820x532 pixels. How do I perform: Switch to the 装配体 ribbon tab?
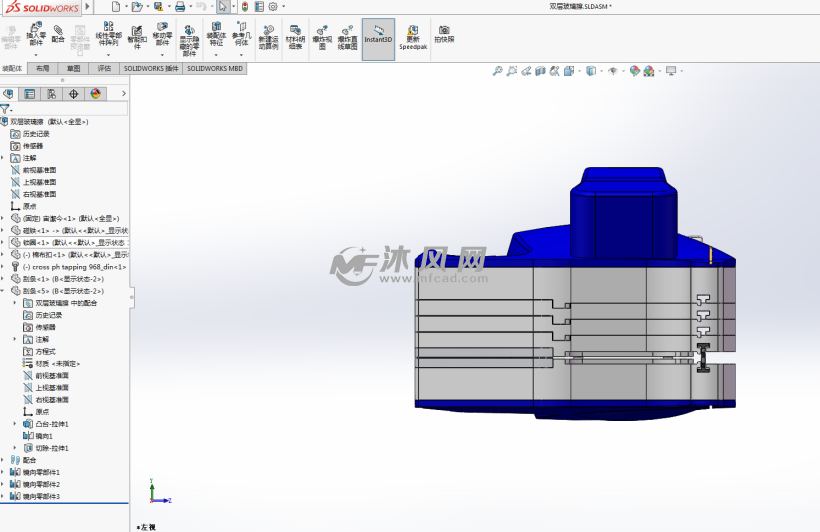click(x=12, y=69)
